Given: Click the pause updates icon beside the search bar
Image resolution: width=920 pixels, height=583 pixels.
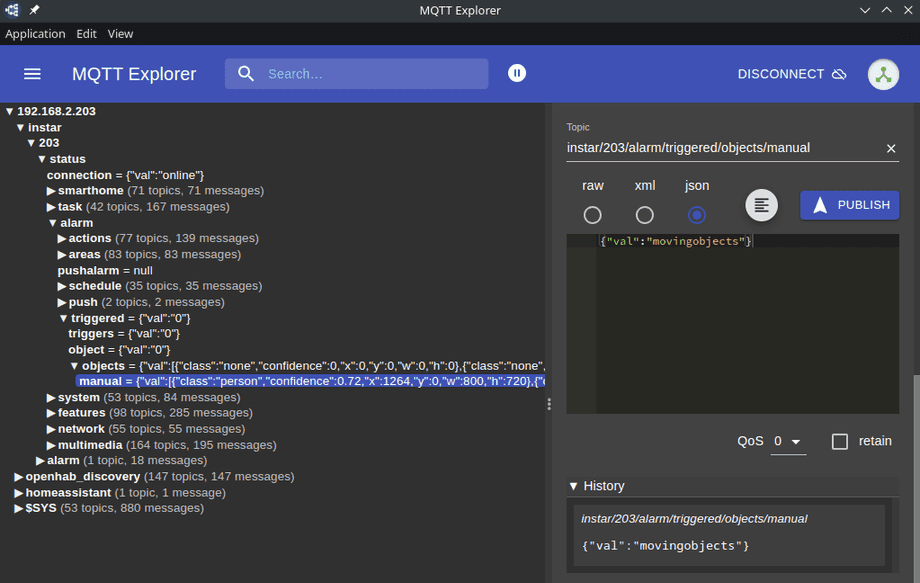Looking at the screenshot, I should pos(516,73).
